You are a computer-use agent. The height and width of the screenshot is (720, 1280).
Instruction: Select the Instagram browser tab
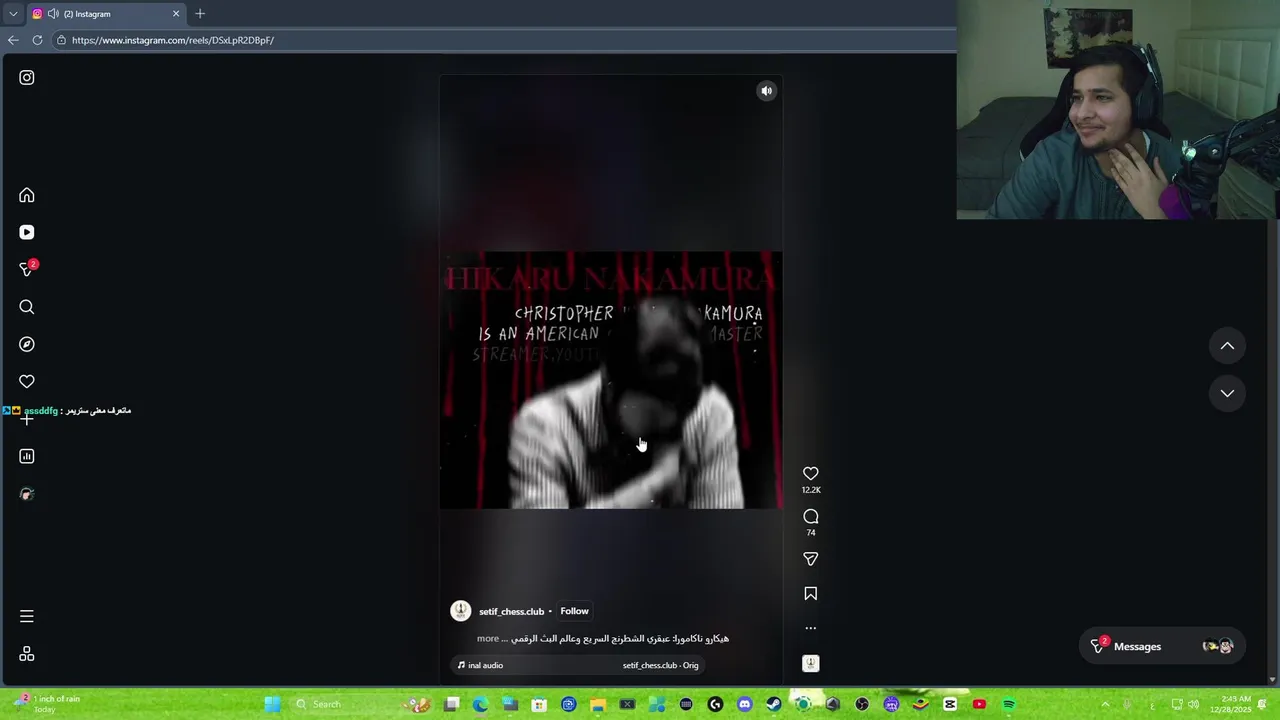[106, 14]
